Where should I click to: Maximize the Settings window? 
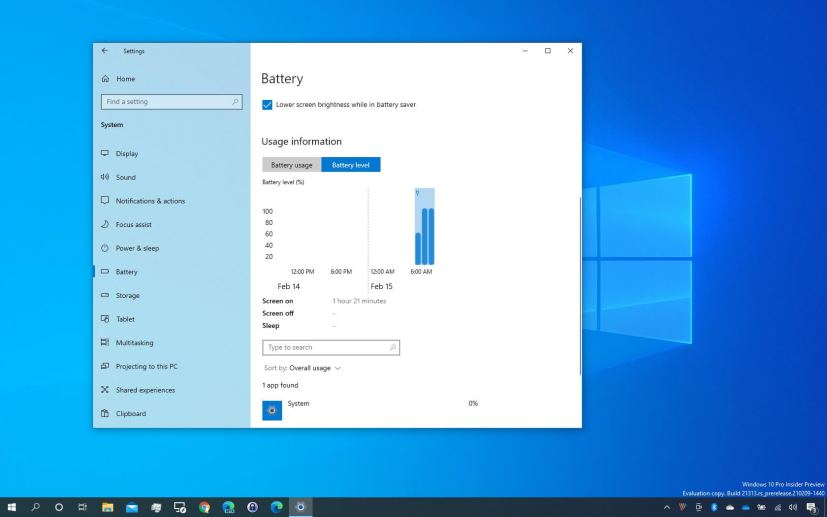(547, 51)
